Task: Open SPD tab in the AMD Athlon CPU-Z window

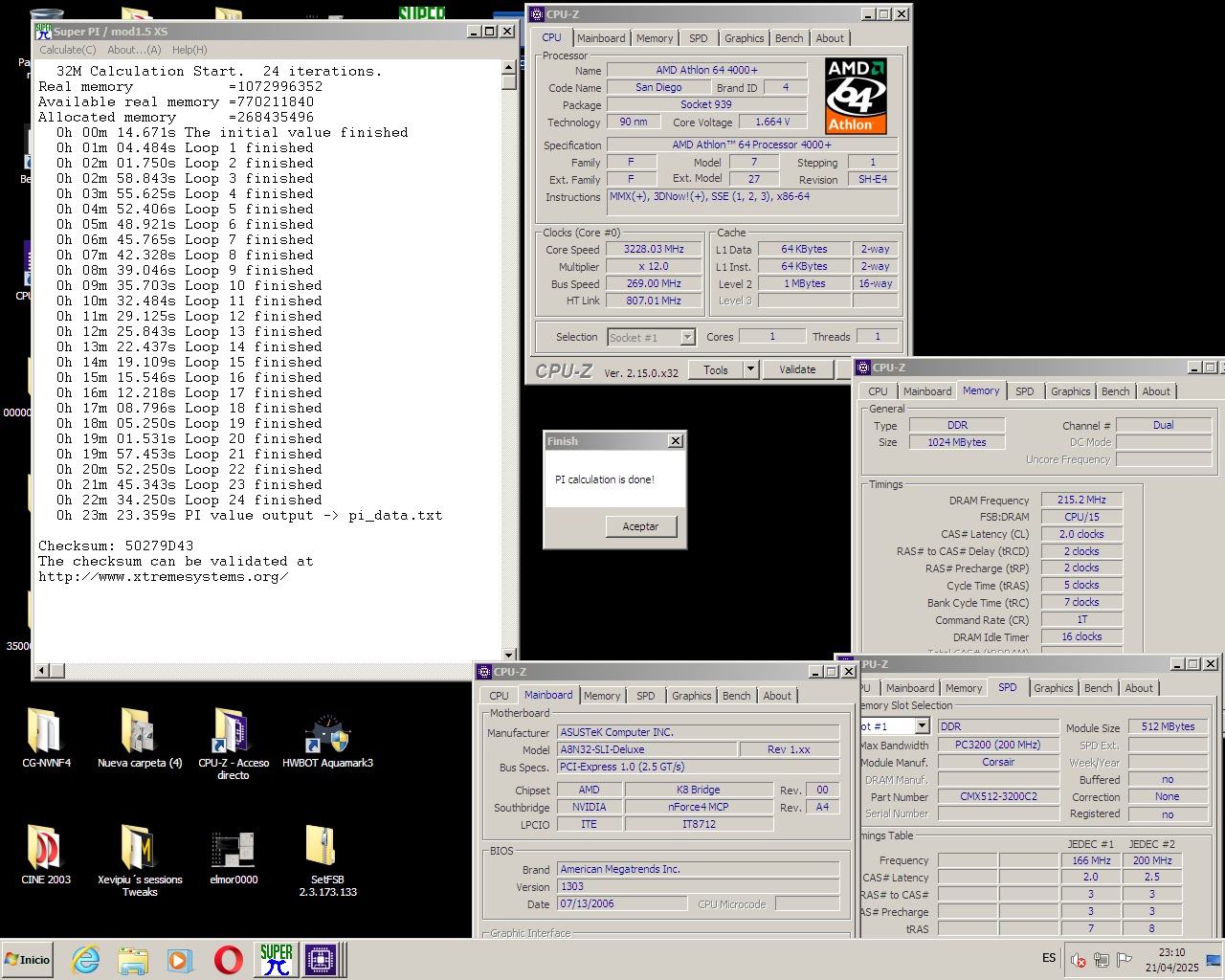Action: (x=699, y=38)
